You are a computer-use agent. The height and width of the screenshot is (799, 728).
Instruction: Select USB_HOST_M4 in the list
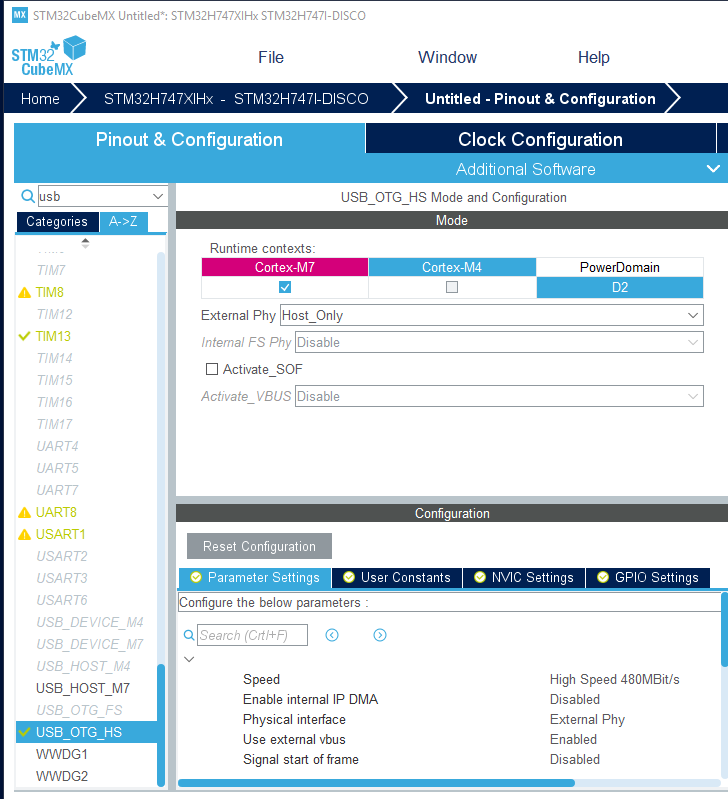(83, 667)
